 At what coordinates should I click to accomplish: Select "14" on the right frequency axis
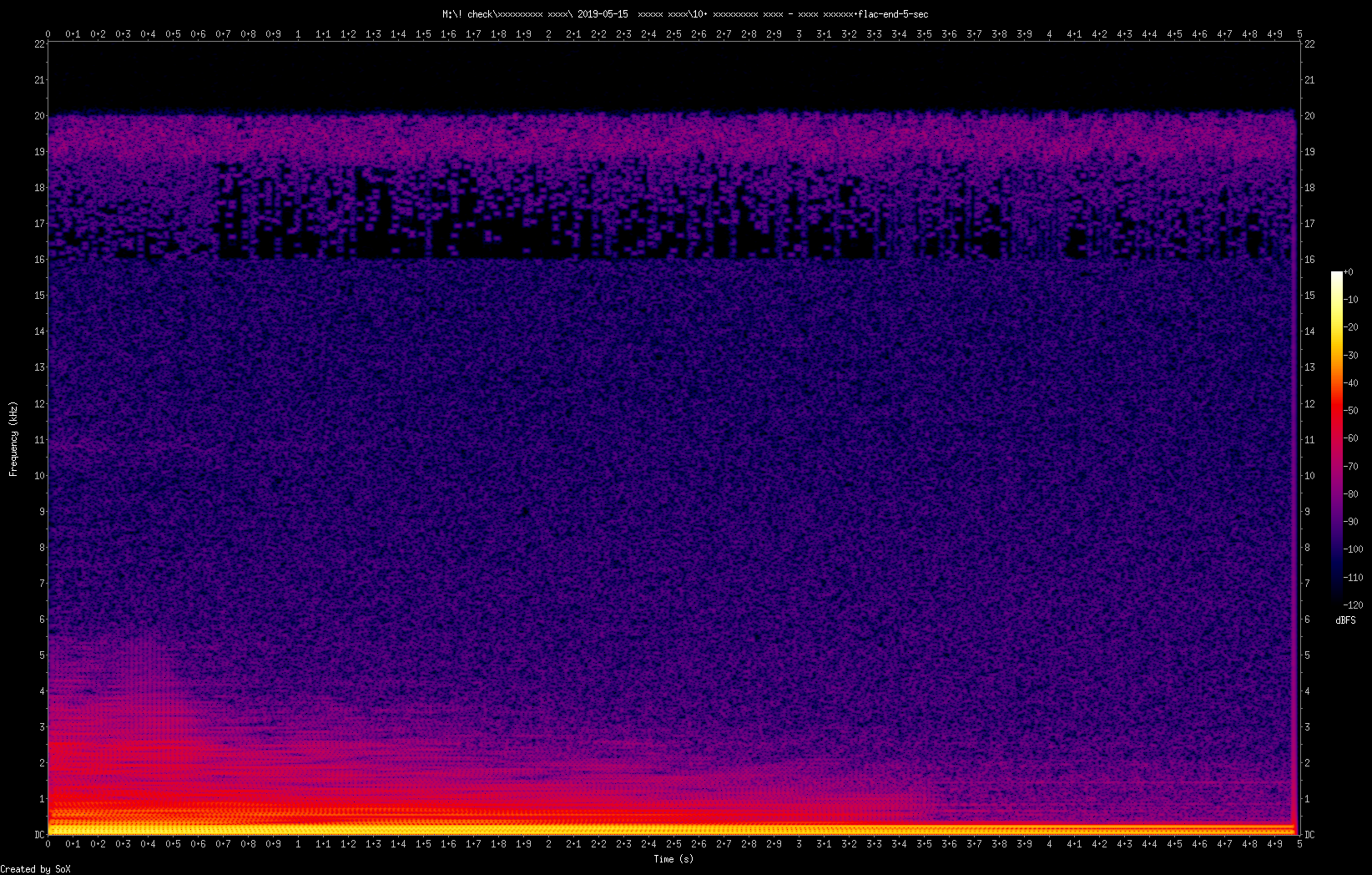pos(1310,331)
